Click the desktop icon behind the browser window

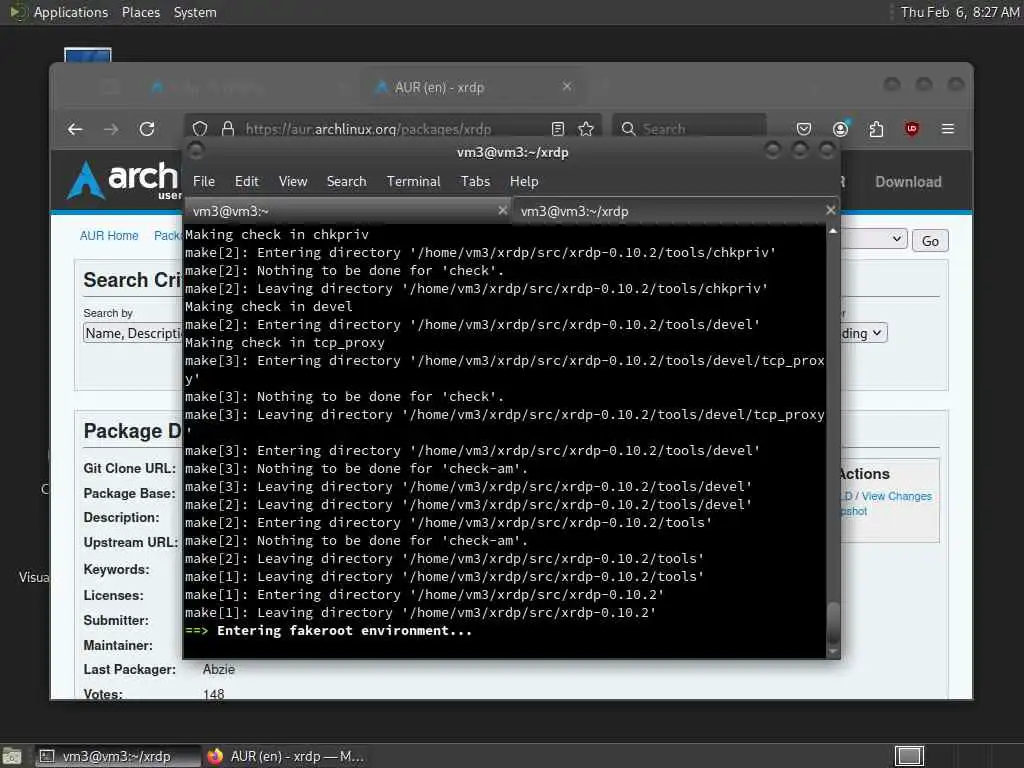click(x=88, y=55)
